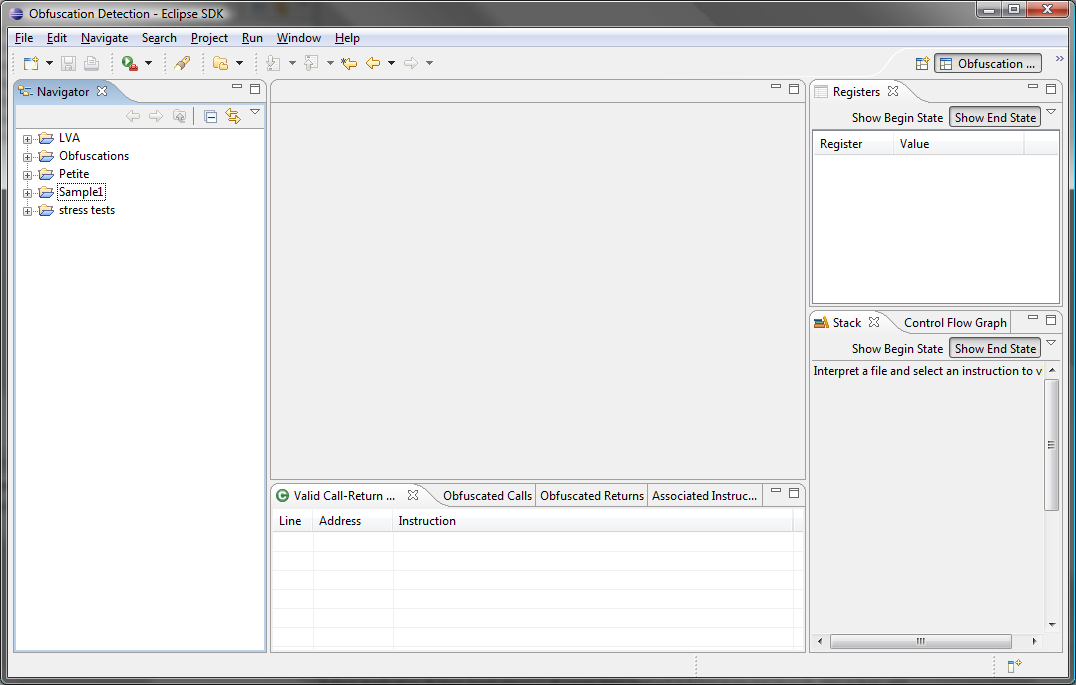Toggle Show End State in Stack view
The width and height of the screenshot is (1076, 685).
pyautogui.click(x=995, y=348)
